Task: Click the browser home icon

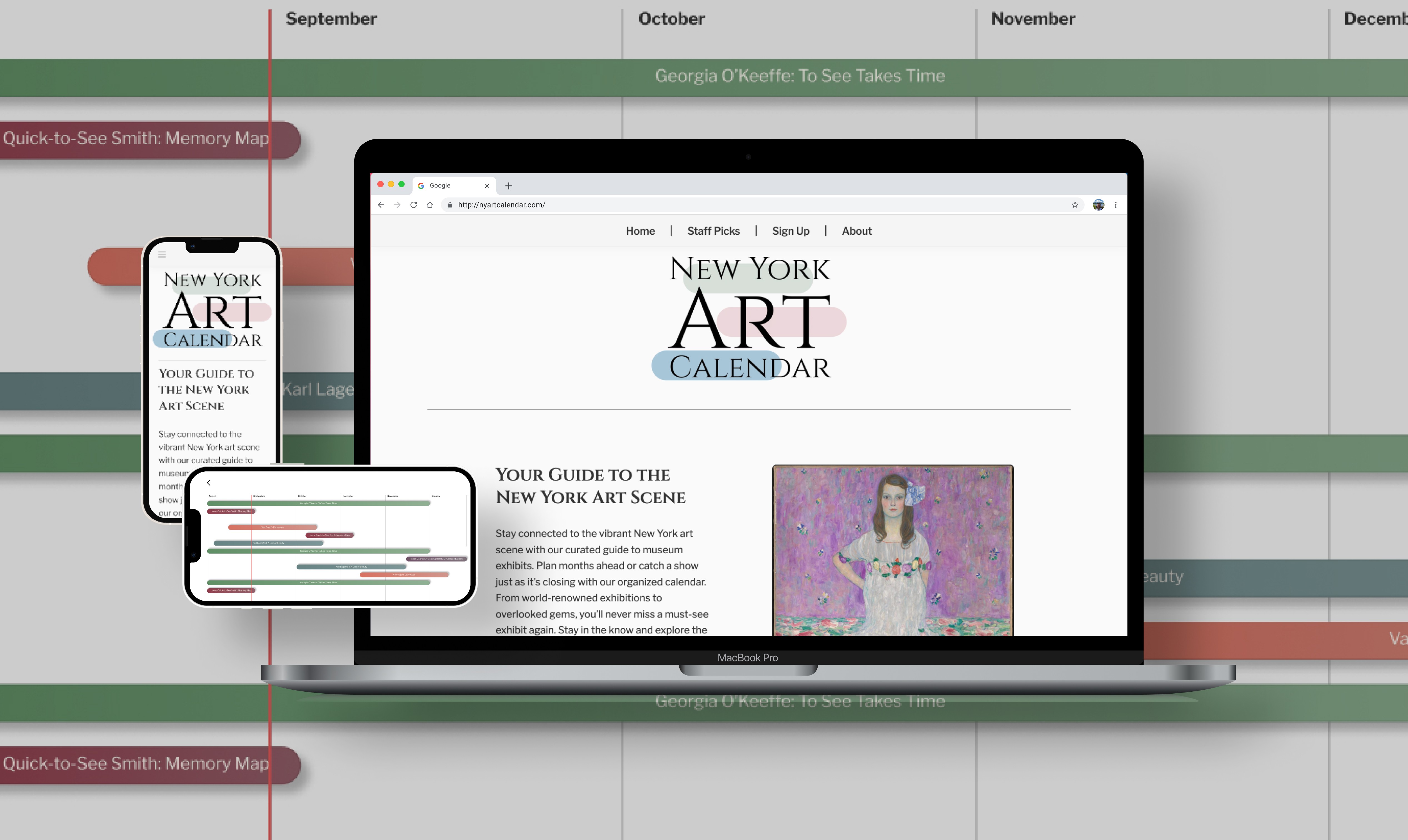Action: tap(430, 205)
